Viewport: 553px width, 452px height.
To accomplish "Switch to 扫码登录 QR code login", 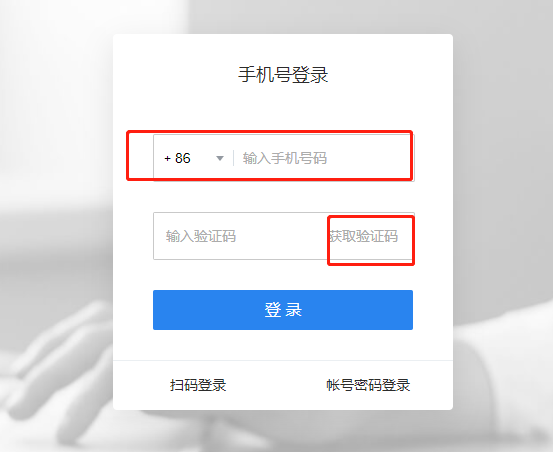I will 198,385.
